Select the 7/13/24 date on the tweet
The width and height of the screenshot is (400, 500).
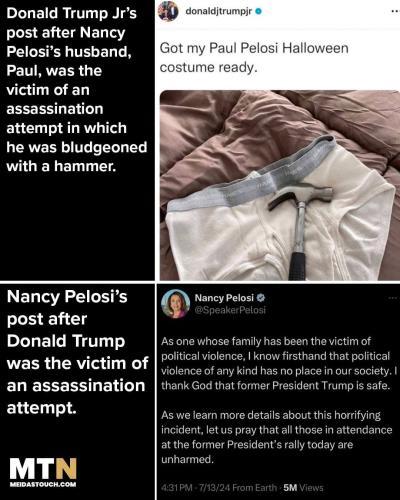[214, 488]
